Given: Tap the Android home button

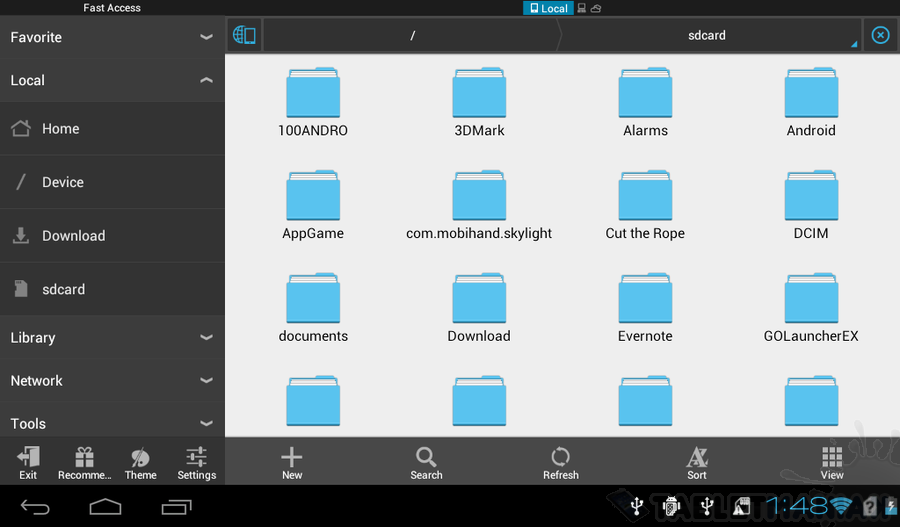Looking at the screenshot, I should tap(106, 507).
